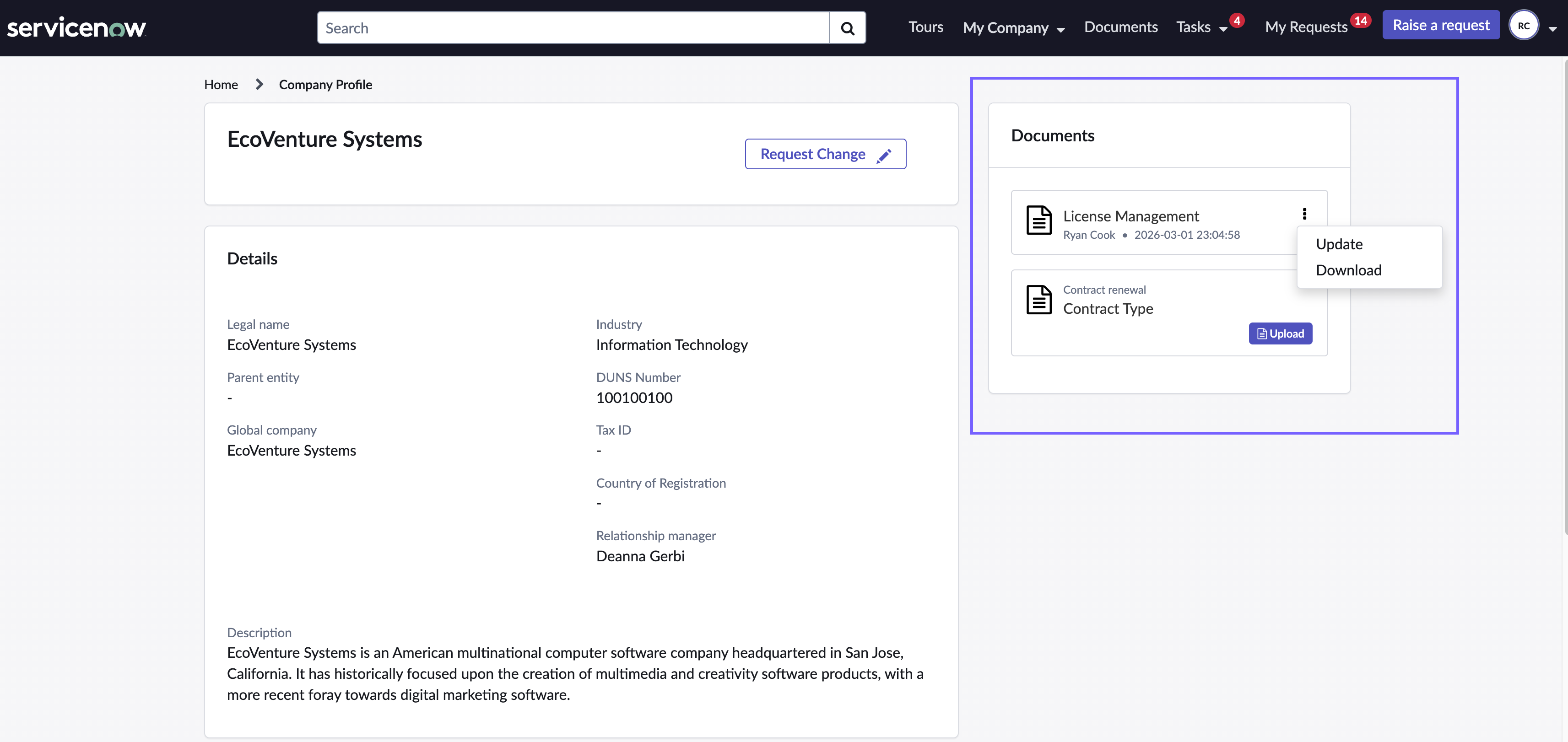This screenshot has height=742, width=1568.
Task: Click the Legal name value EcoVenture Systems
Action: (x=292, y=345)
